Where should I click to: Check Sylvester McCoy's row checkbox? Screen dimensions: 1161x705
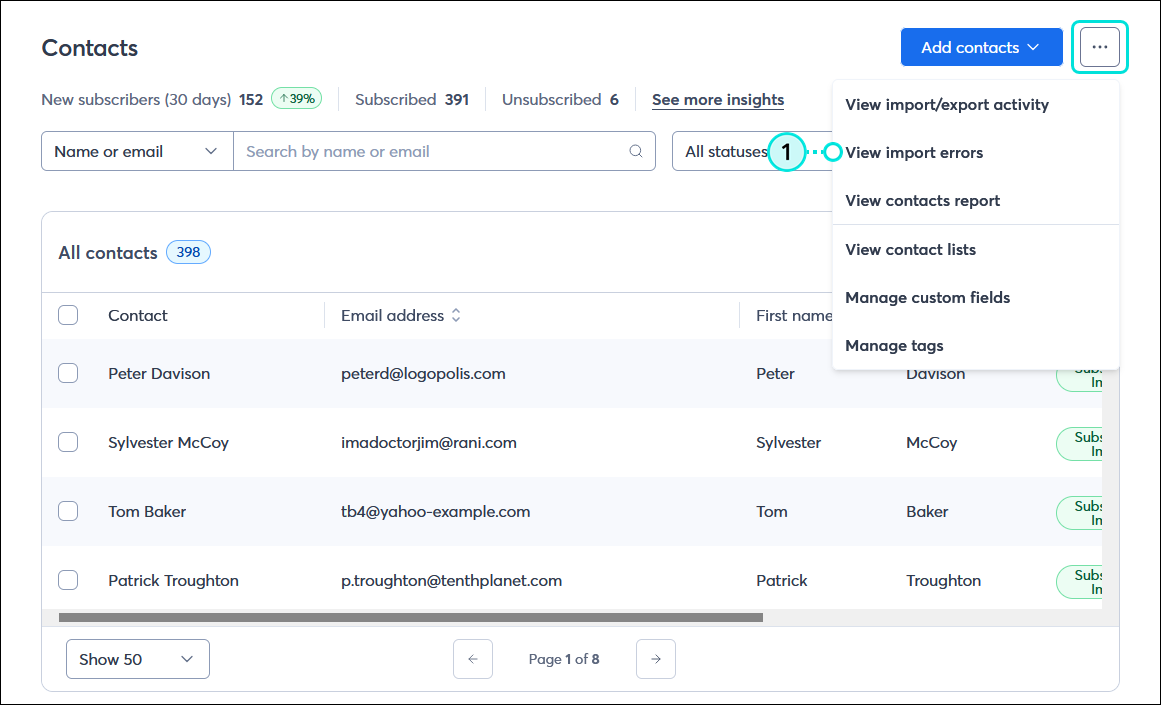tap(68, 442)
